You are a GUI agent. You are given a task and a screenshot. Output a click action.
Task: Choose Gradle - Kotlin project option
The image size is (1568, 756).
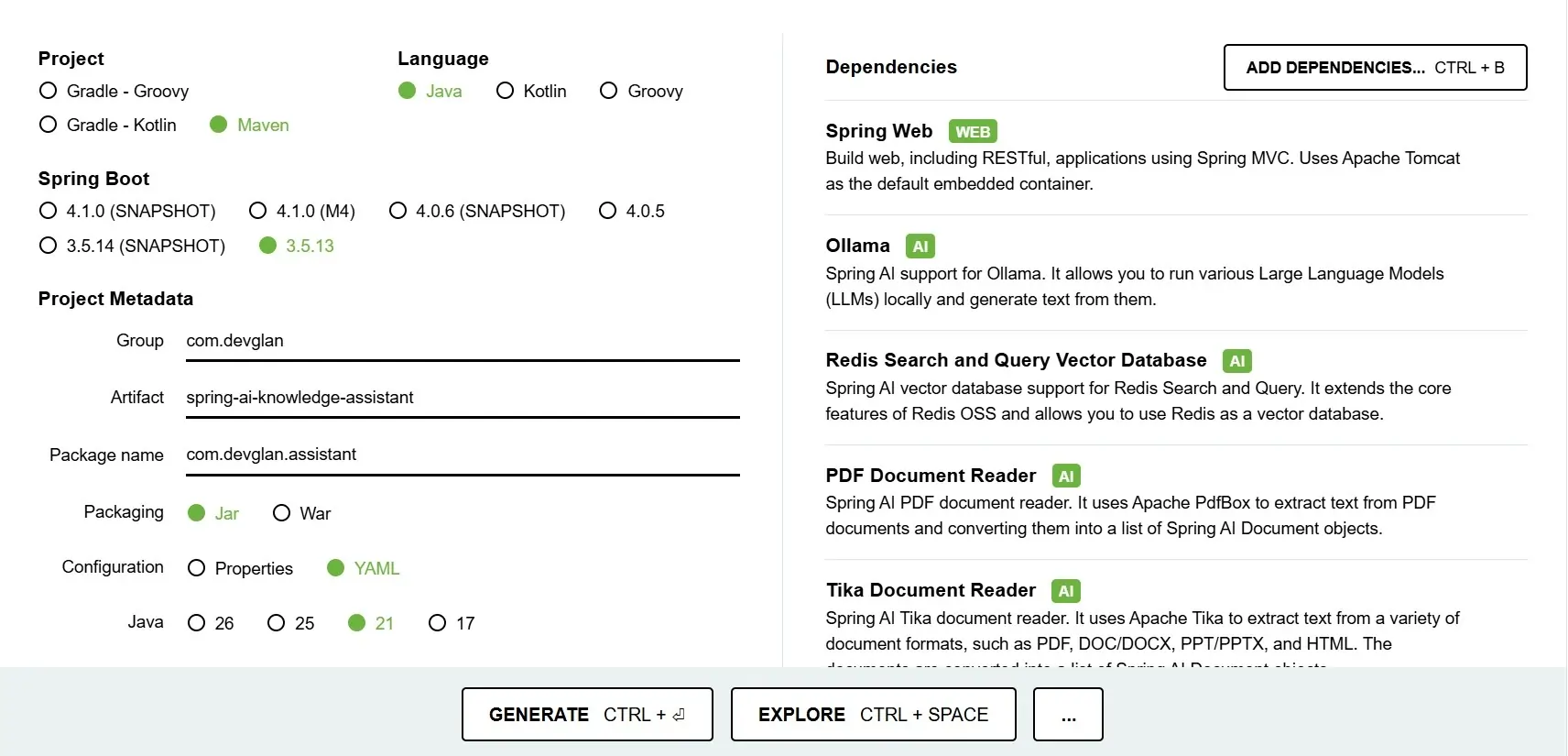(49, 125)
